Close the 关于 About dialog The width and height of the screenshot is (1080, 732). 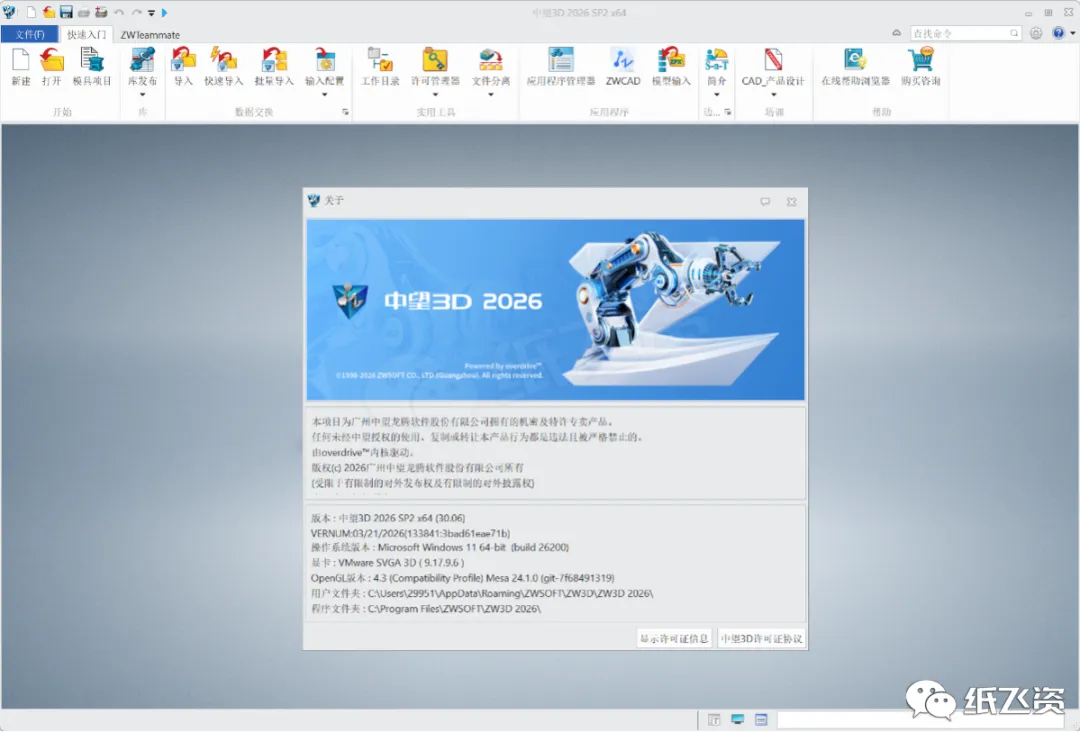coord(791,201)
